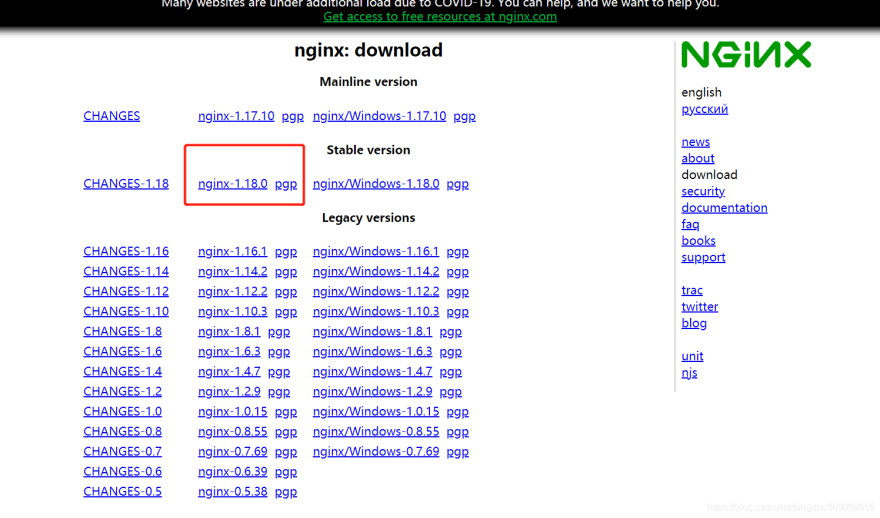
Task: Open CHANGES-1.16 link
Action: (126, 251)
